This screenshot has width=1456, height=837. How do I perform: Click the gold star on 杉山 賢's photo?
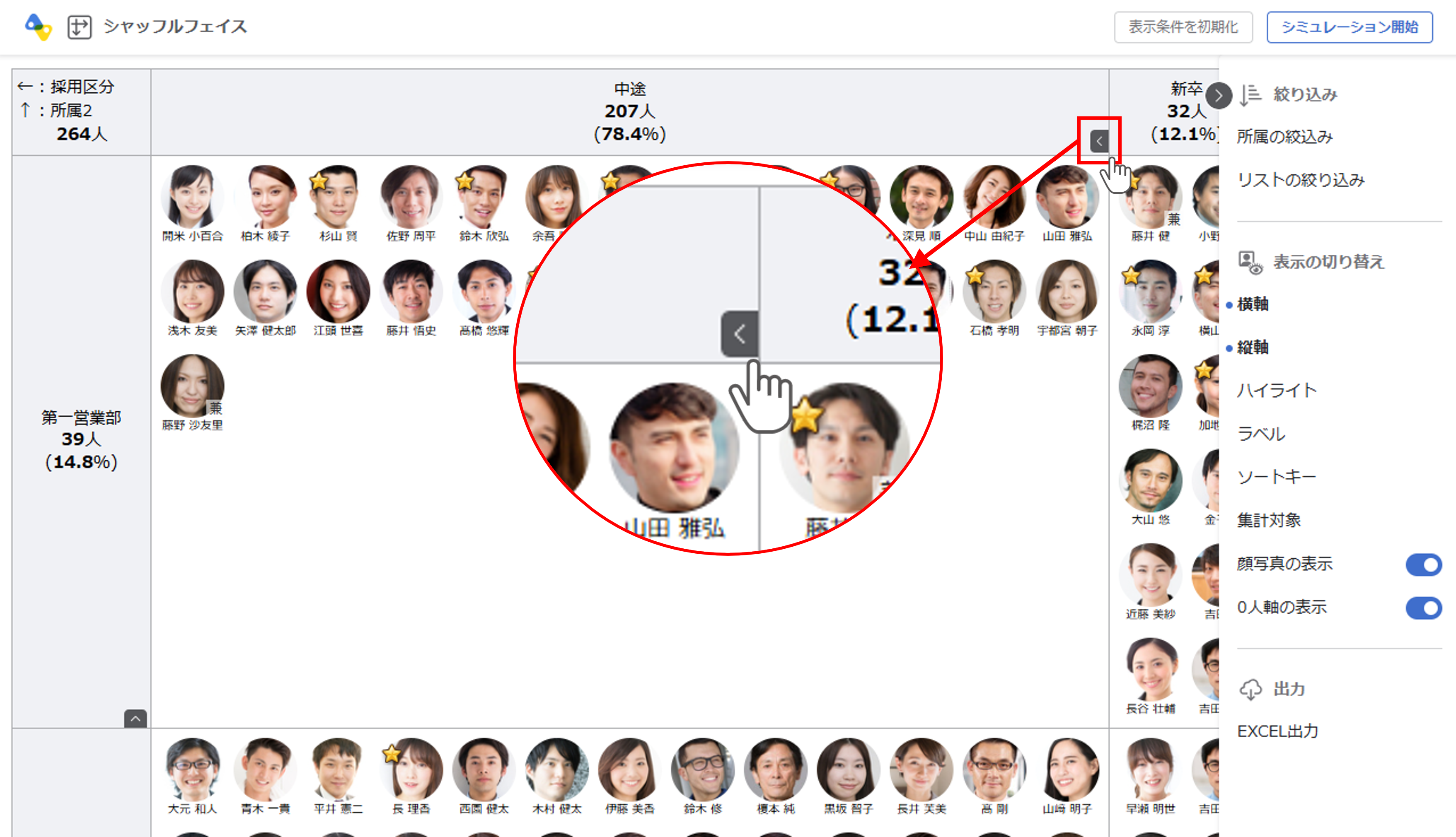tap(319, 181)
